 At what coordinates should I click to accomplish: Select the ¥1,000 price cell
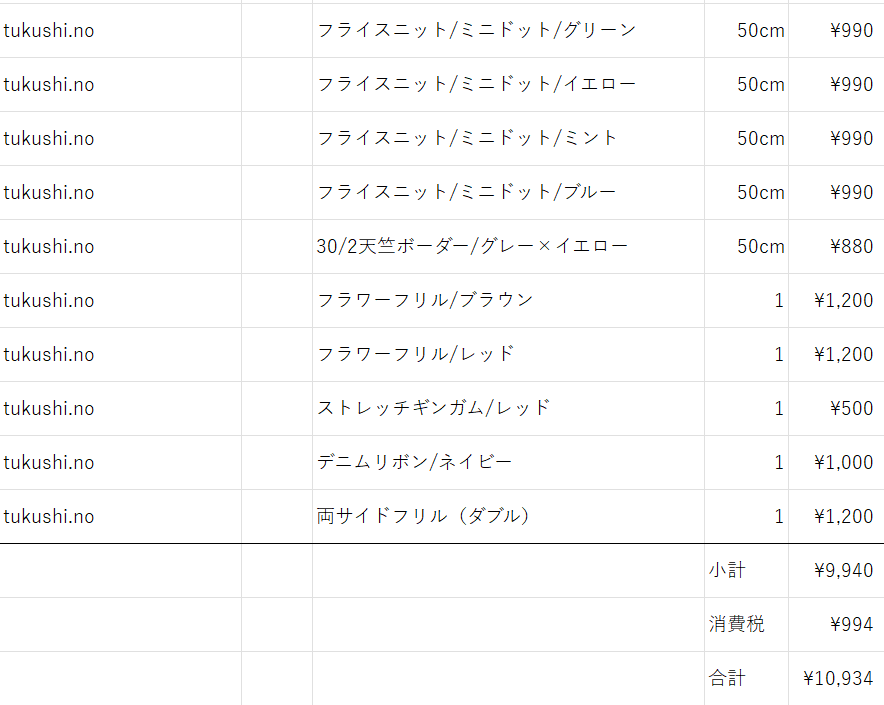point(836,462)
